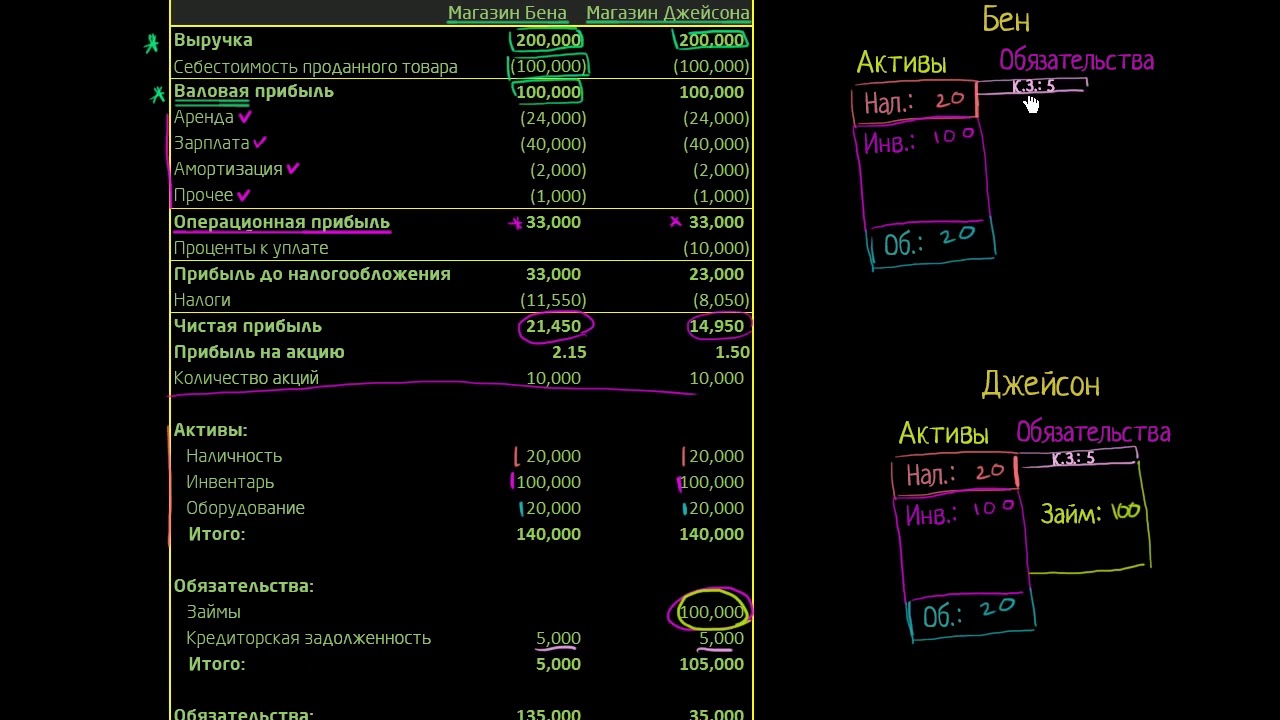Click the 'Бен' heading in diagram
Image resolution: width=1280 pixels, height=720 pixels.
tap(1005, 20)
